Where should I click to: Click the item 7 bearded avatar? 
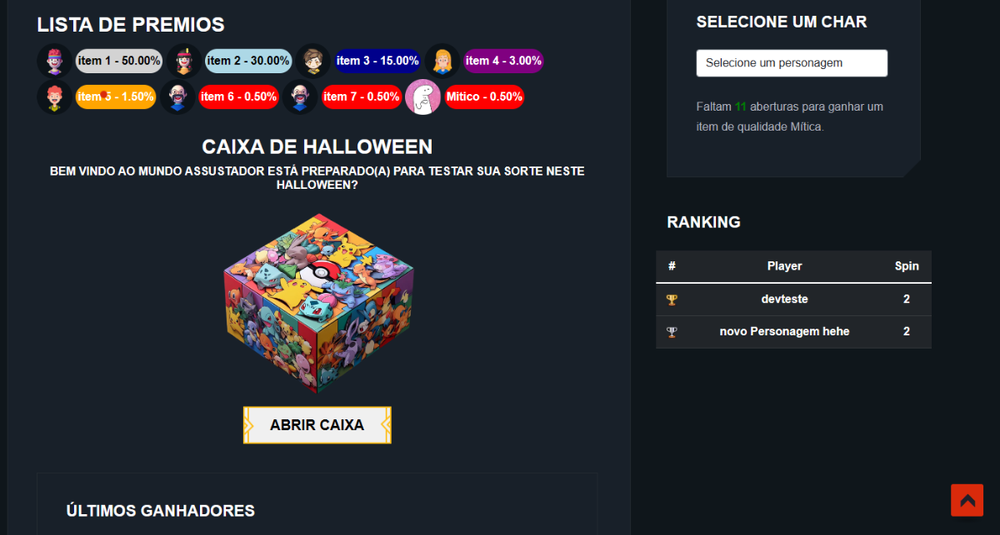click(300, 97)
